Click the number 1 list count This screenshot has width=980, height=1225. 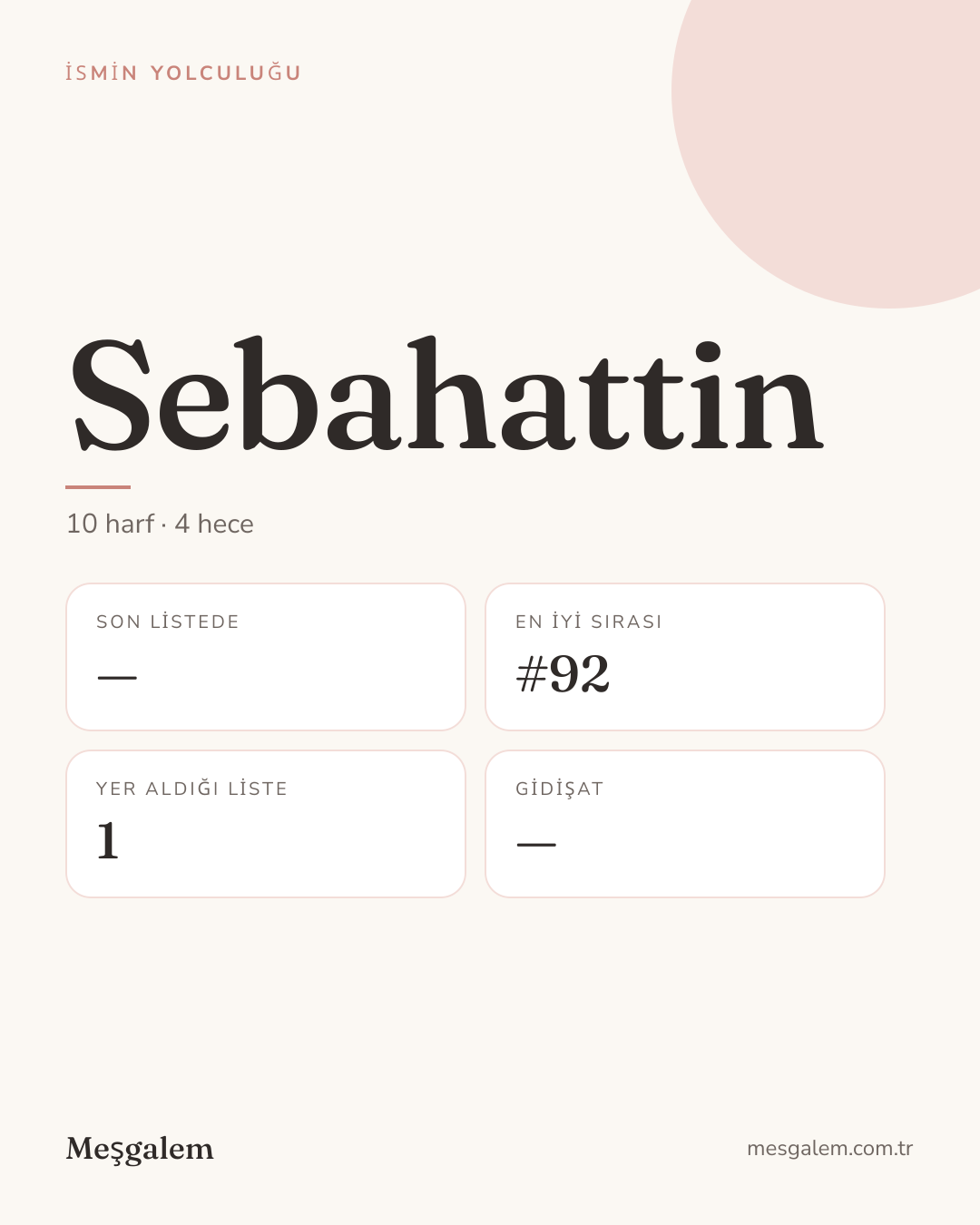[x=108, y=840]
